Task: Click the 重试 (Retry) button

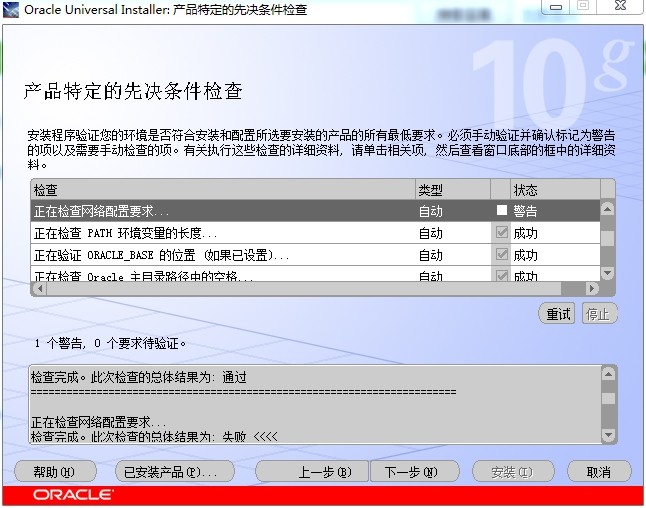Action: pyautogui.click(x=558, y=314)
